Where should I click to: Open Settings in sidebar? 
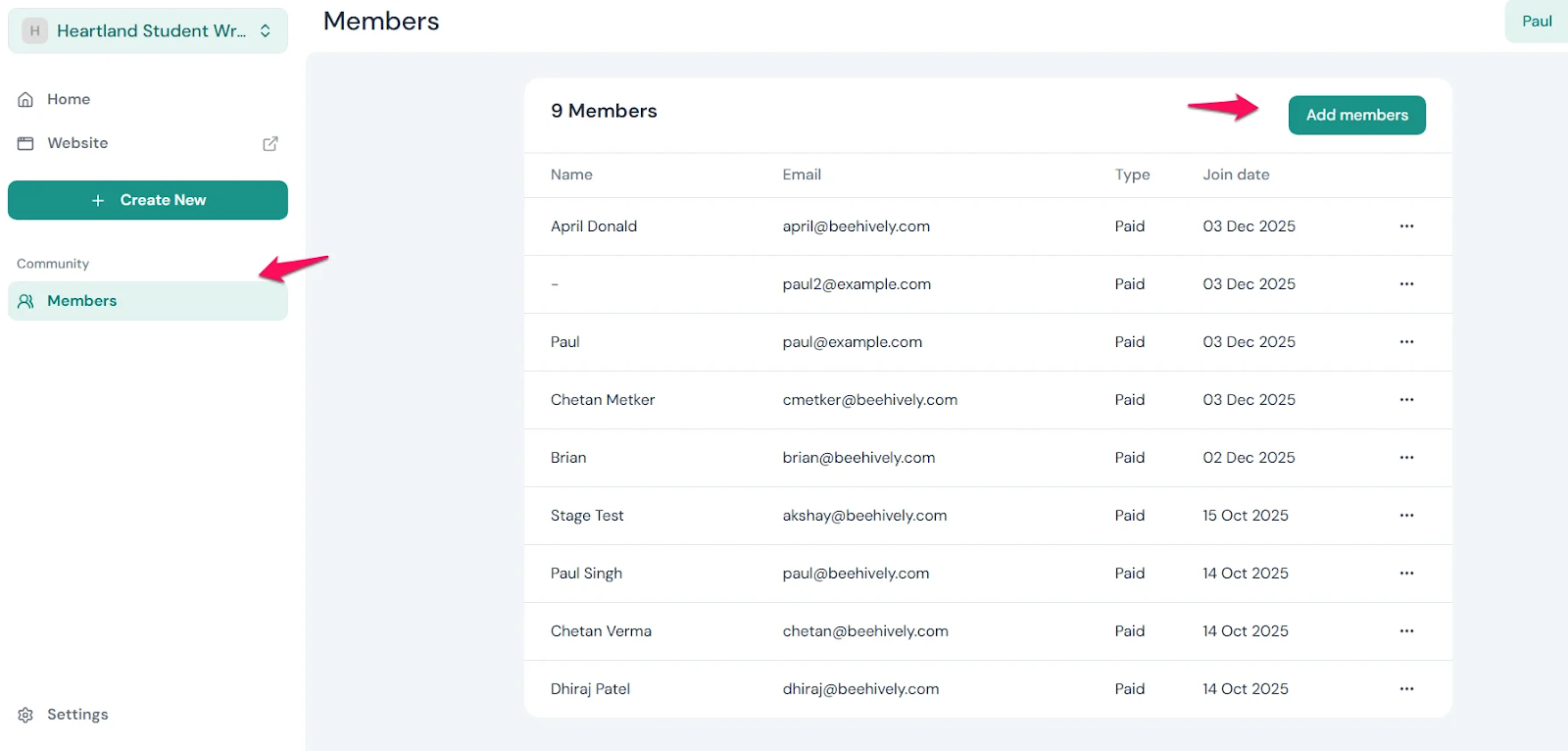(77, 715)
